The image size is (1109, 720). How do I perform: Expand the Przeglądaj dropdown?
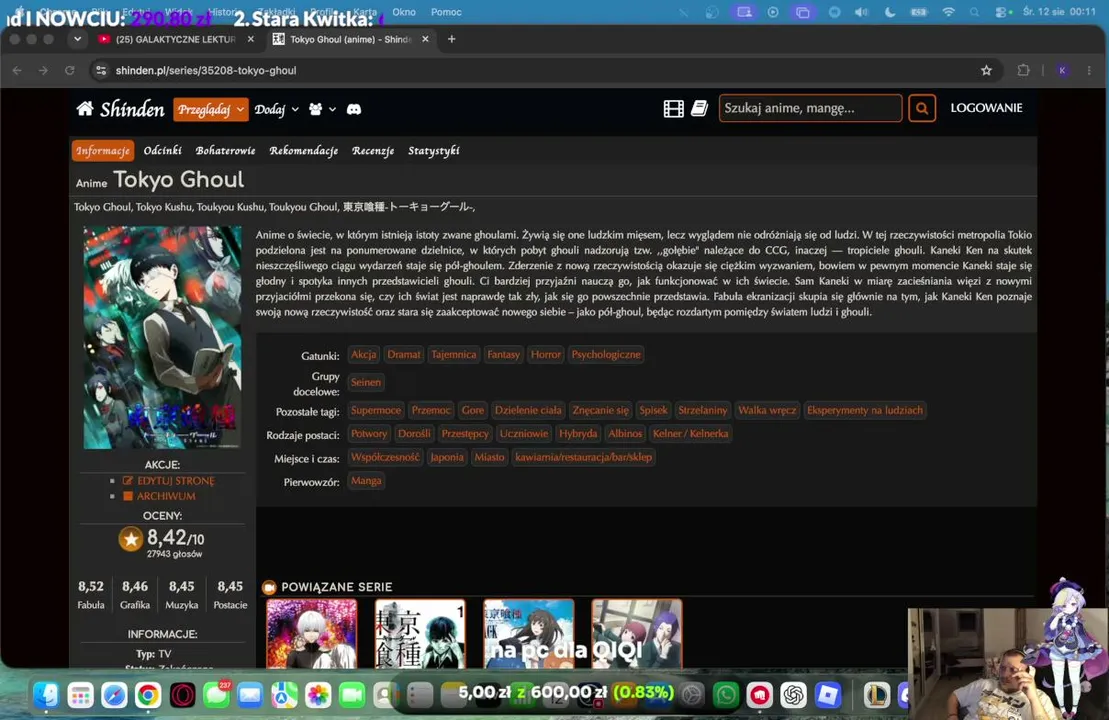pos(211,109)
